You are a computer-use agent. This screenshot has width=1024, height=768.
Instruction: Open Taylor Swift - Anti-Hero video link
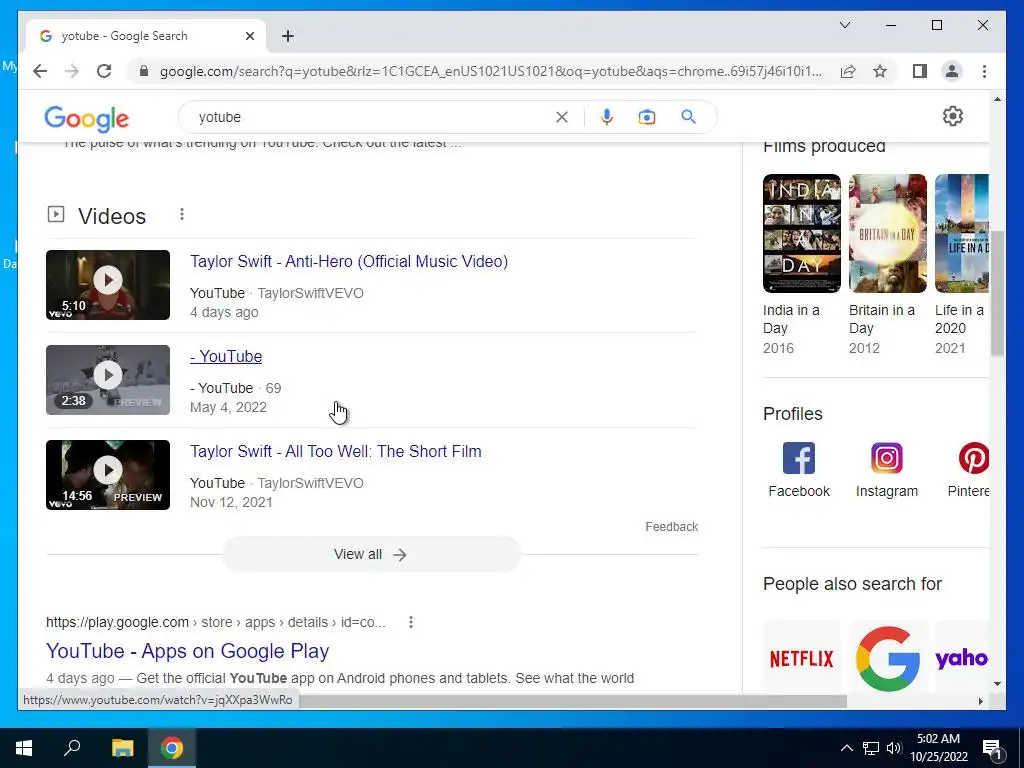pos(349,261)
